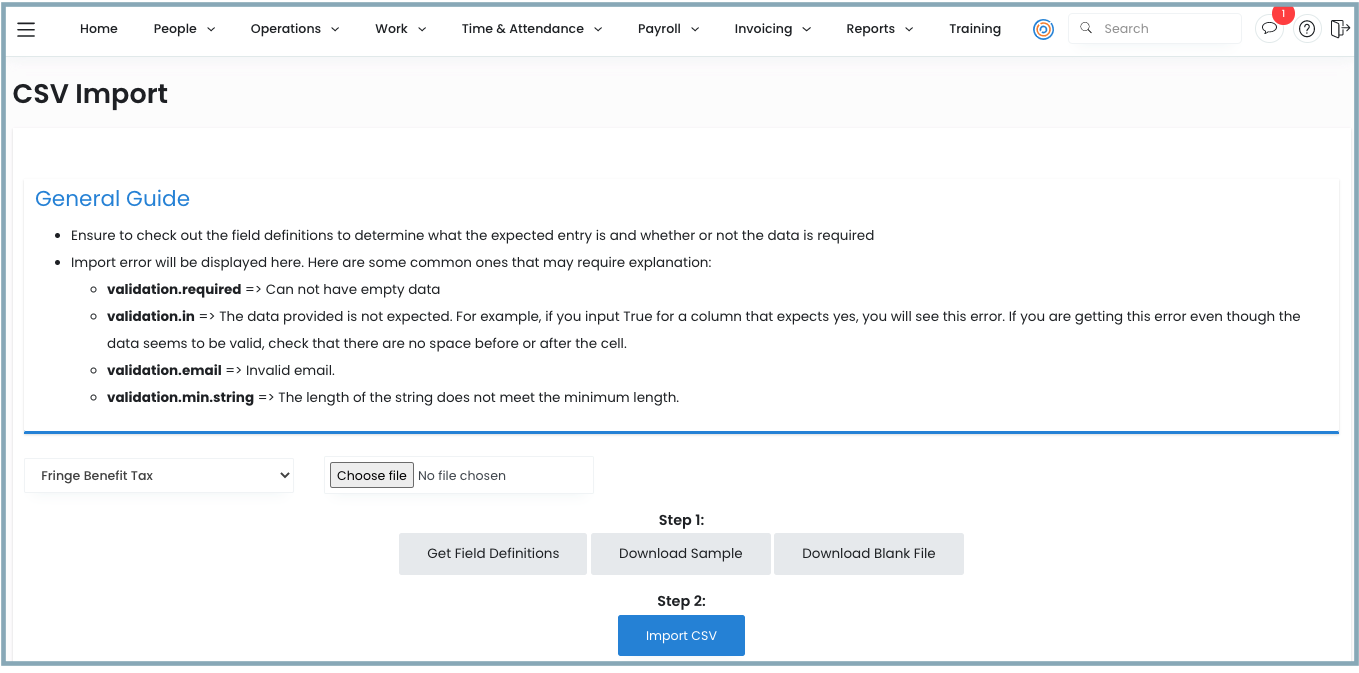
Task: Click the circular target logo icon
Action: point(1043,29)
